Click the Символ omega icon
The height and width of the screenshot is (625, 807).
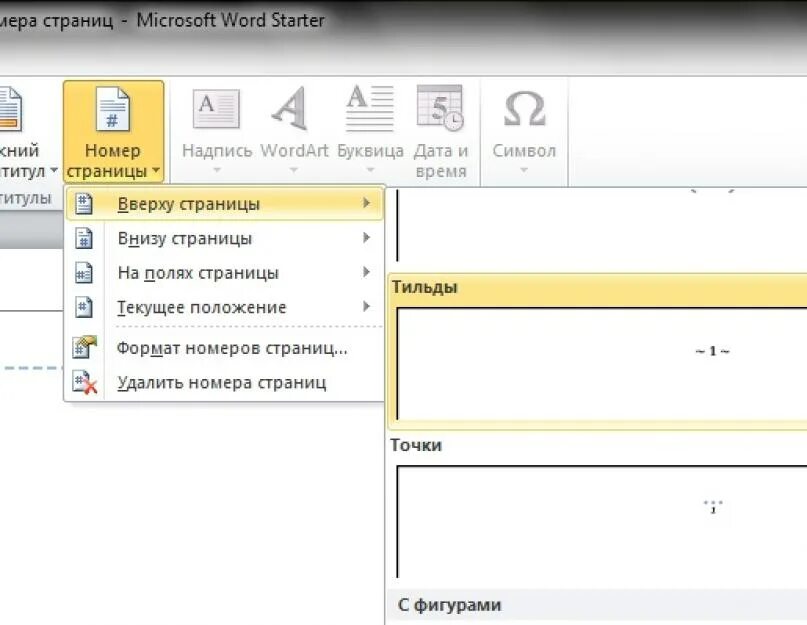tap(524, 109)
